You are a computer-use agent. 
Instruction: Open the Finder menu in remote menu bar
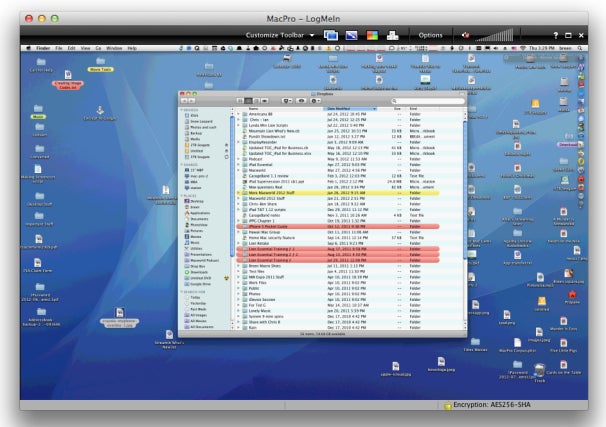tap(43, 48)
